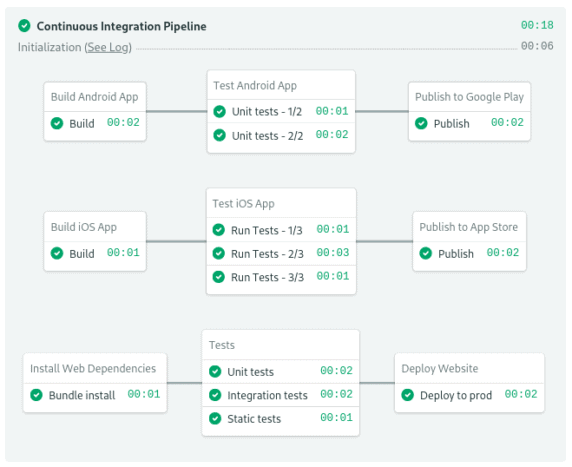Open the Integration tests job
572x467 pixels.
point(281,395)
